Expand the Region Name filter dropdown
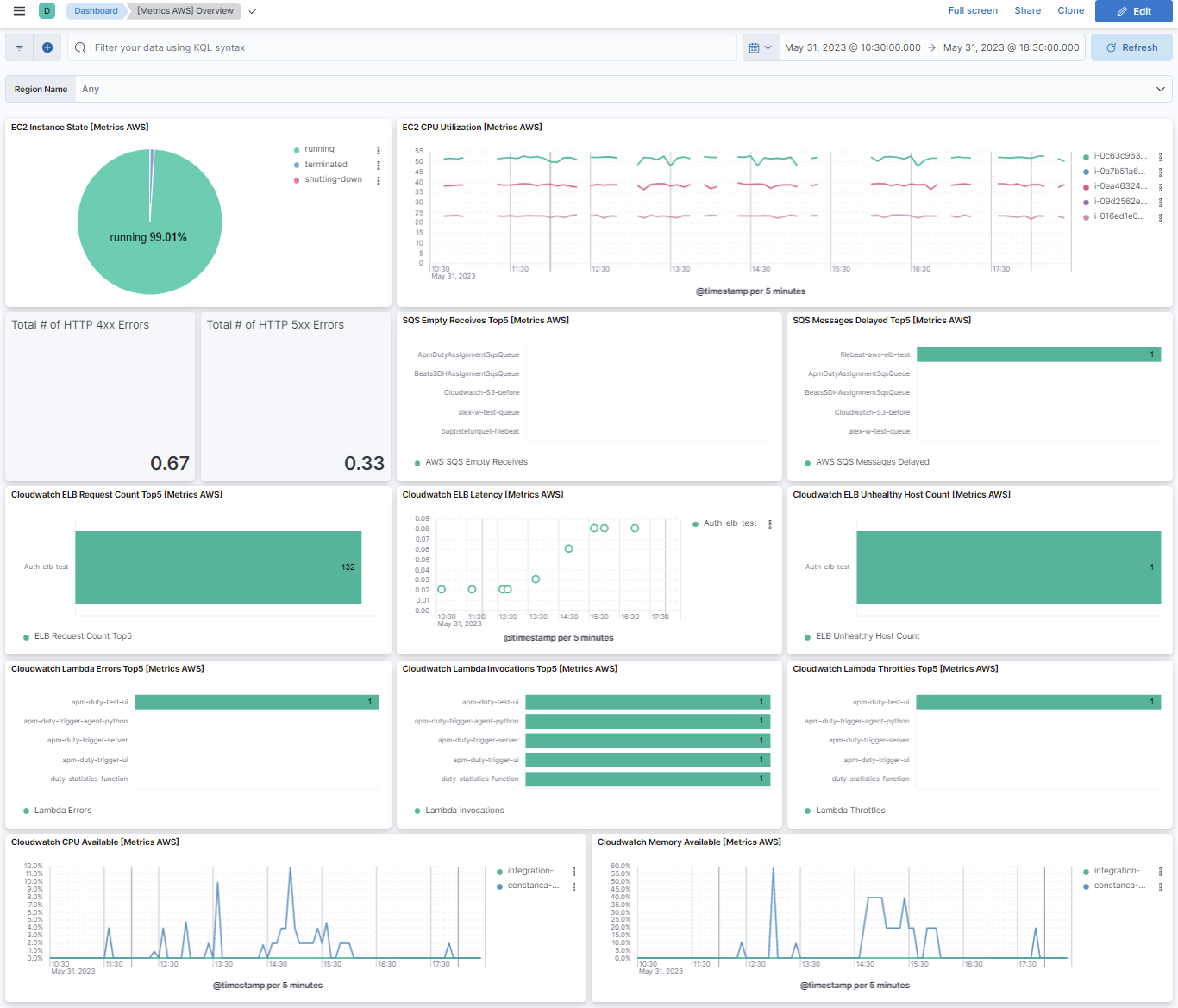The width and height of the screenshot is (1178, 1008). pyautogui.click(x=1160, y=89)
